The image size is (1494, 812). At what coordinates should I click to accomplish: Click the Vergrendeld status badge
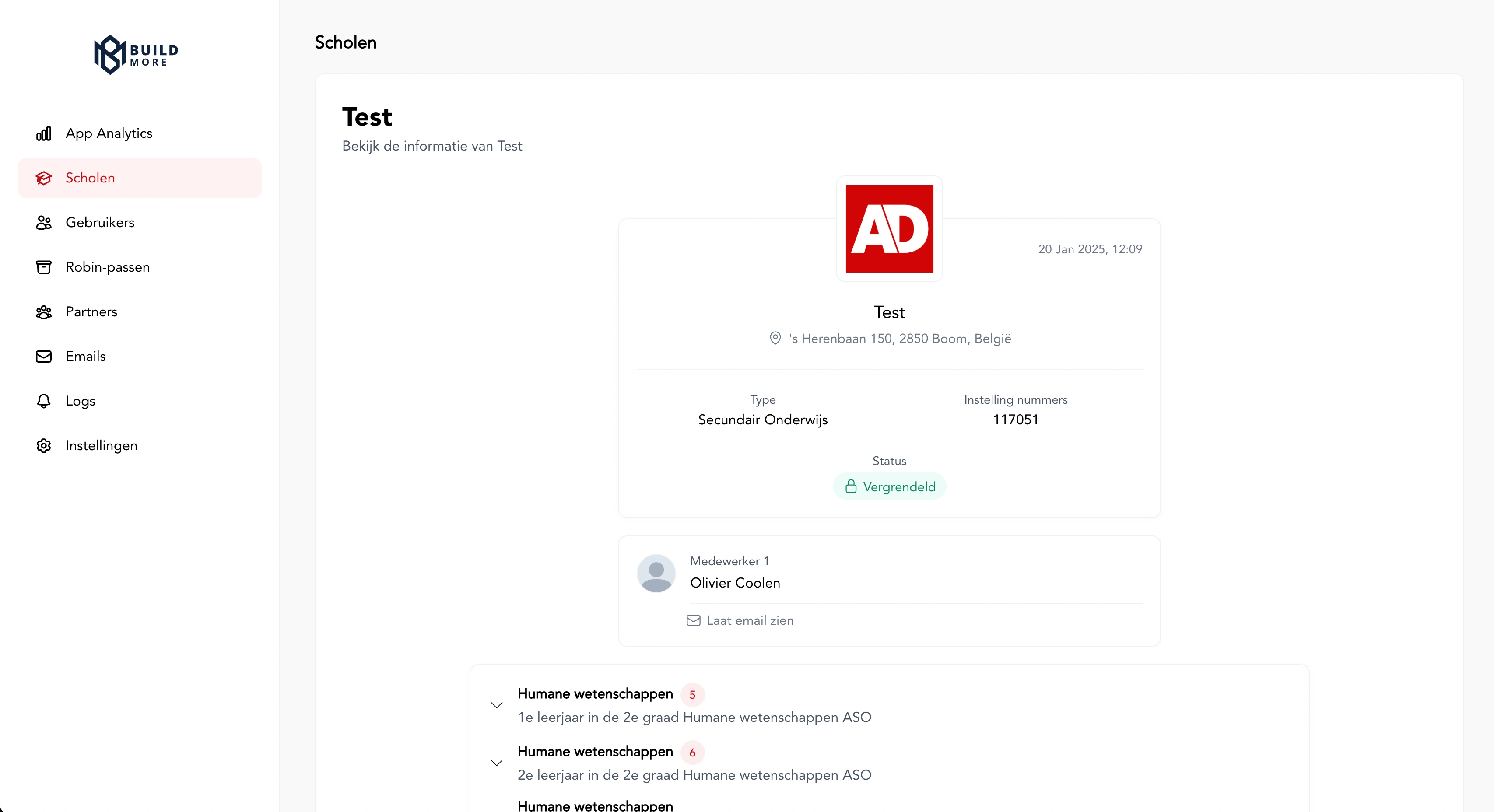pos(889,486)
